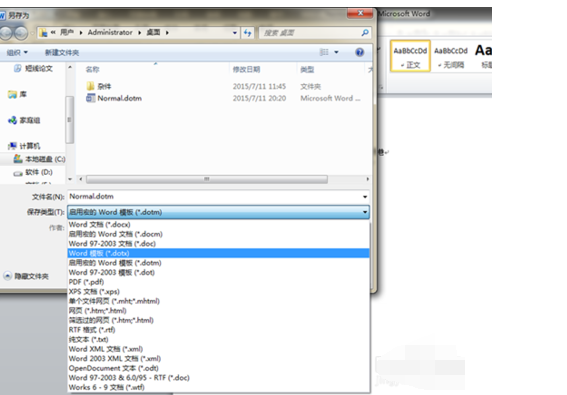Apply 无间隔 style in Word ribbon
This screenshot has width=567, height=395.
point(451,56)
